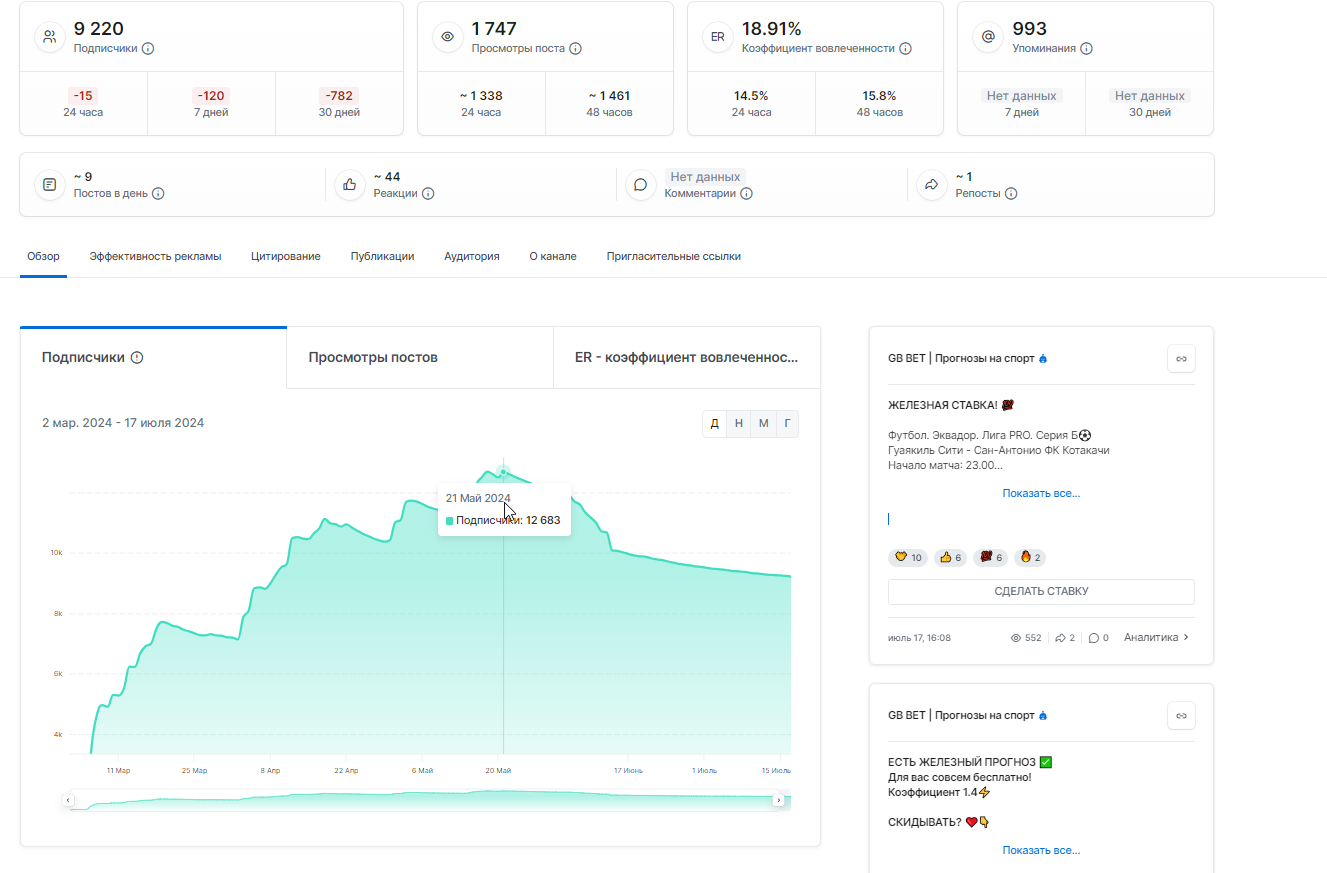Open the Аудитория tab

click(472, 256)
